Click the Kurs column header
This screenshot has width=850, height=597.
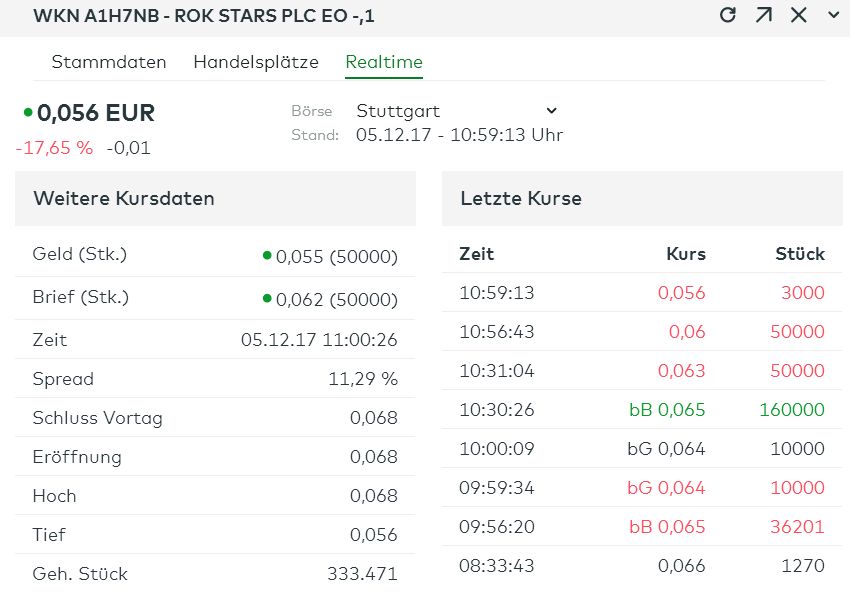tap(684, 254)
